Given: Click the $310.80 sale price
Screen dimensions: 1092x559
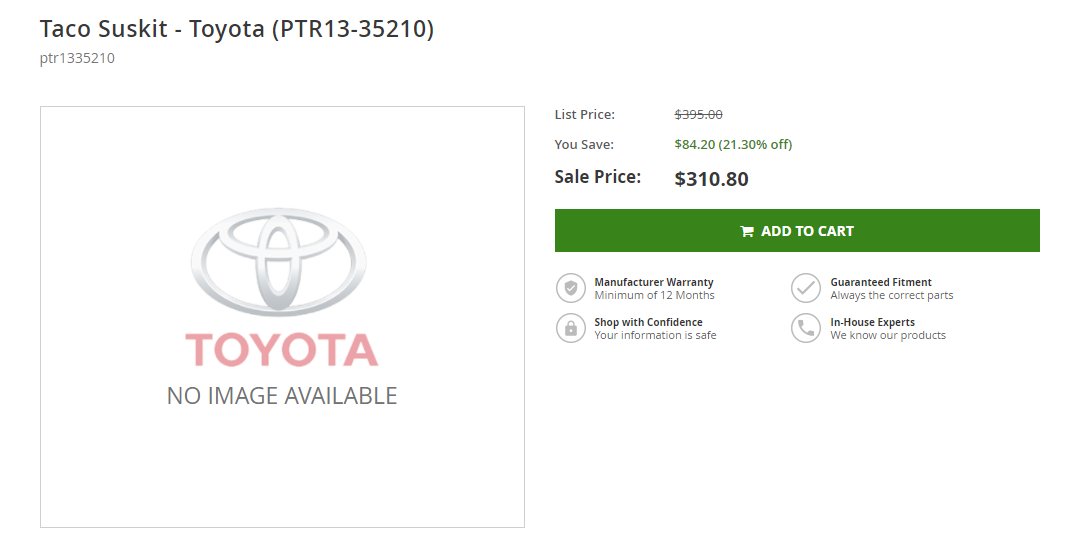Looking at the screenshot, I should (712, 179).
